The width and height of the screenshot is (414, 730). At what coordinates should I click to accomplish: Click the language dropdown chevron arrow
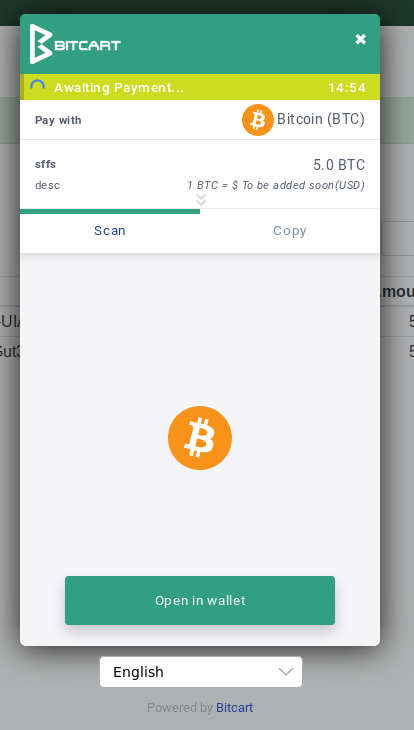click(x=285, y=672)
